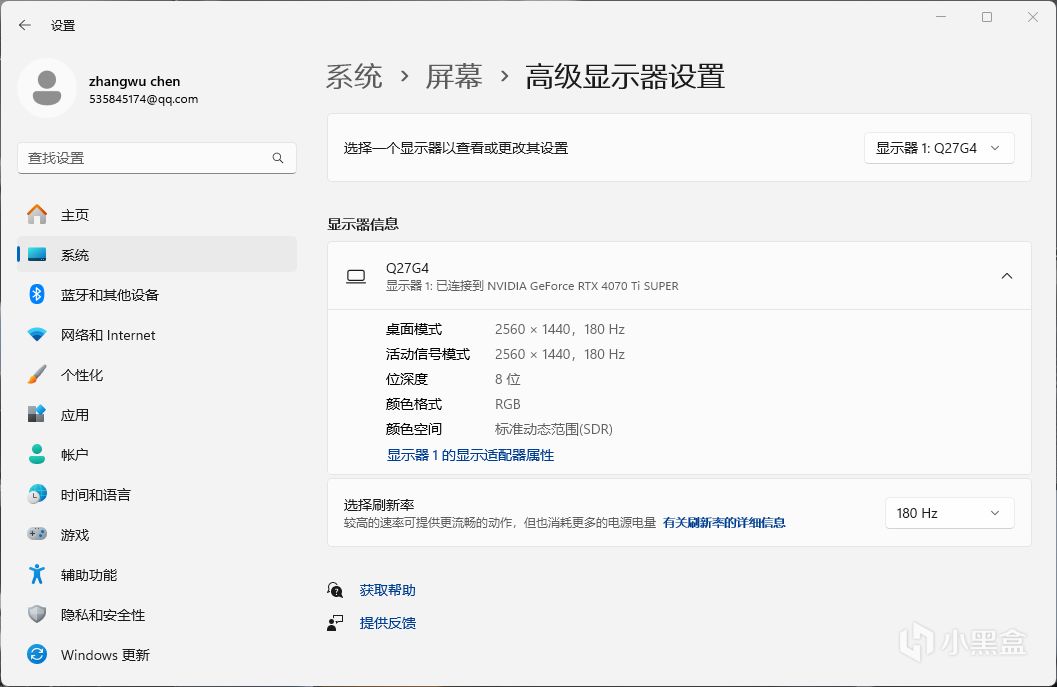Open 网络和 Internet settings

click(106, 334)
